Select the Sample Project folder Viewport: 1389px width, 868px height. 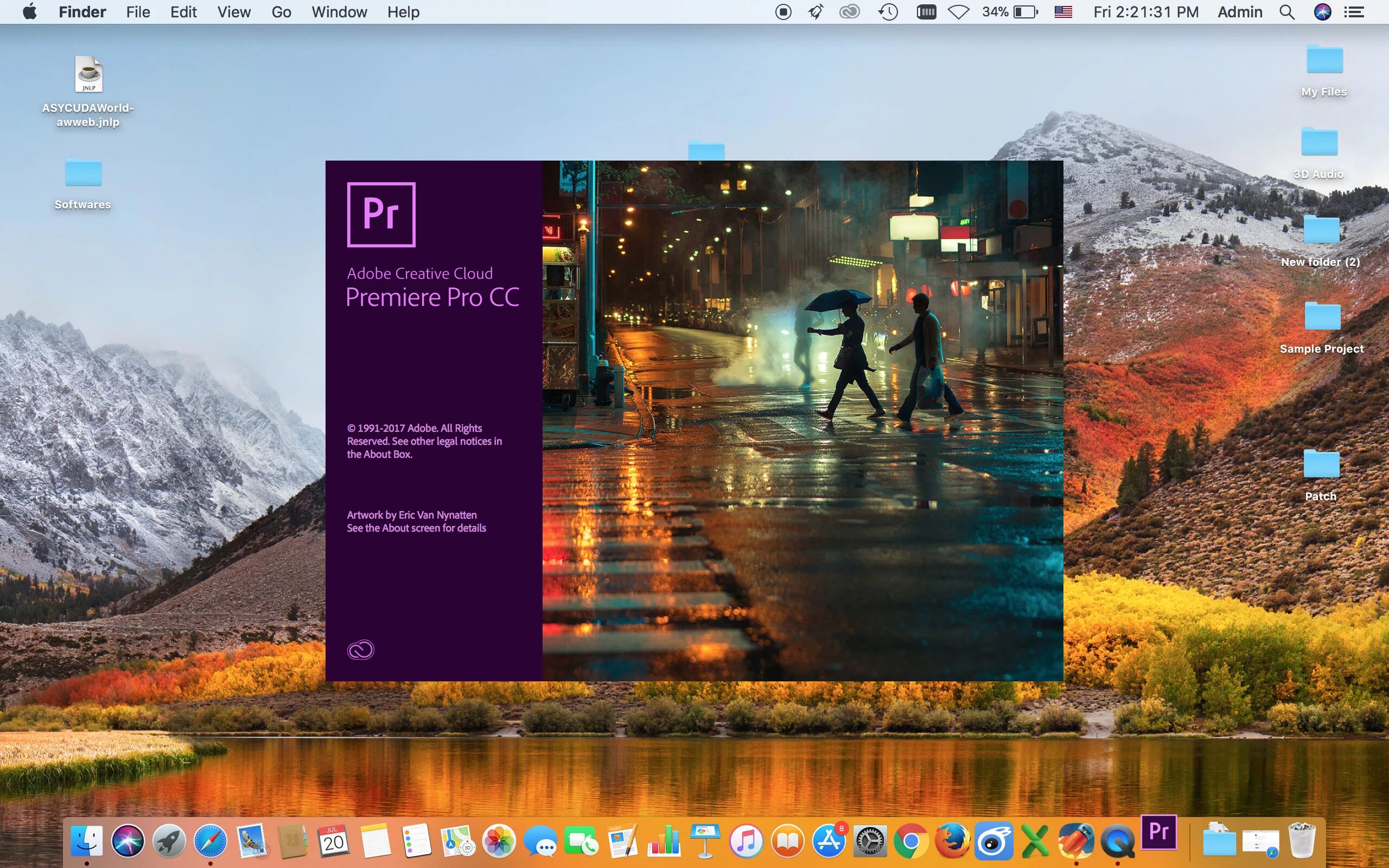(x=1322, y=317)
